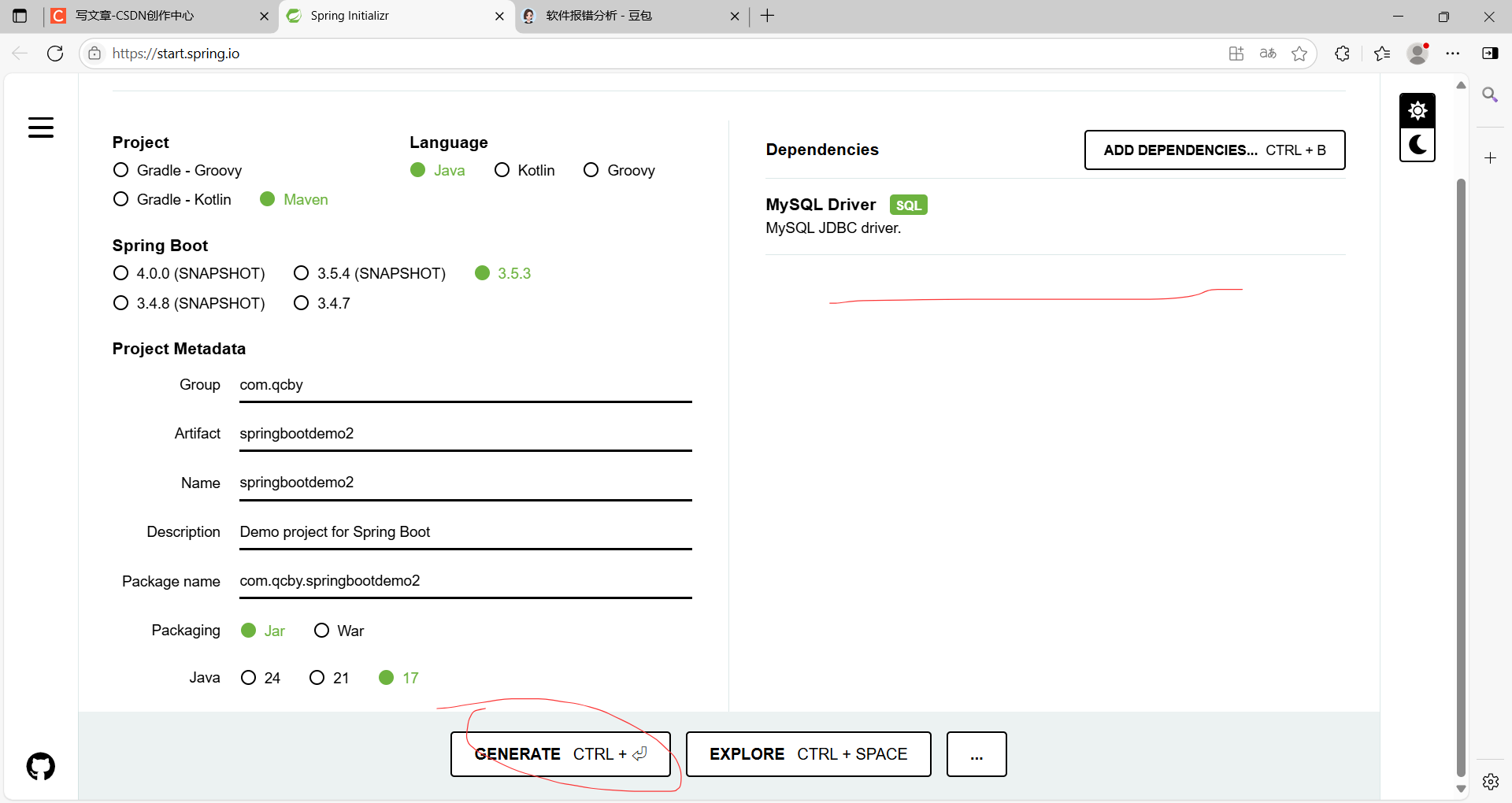Select Gradle - Groovy project
1512x803 pixels.
click(x=177, y=170)
